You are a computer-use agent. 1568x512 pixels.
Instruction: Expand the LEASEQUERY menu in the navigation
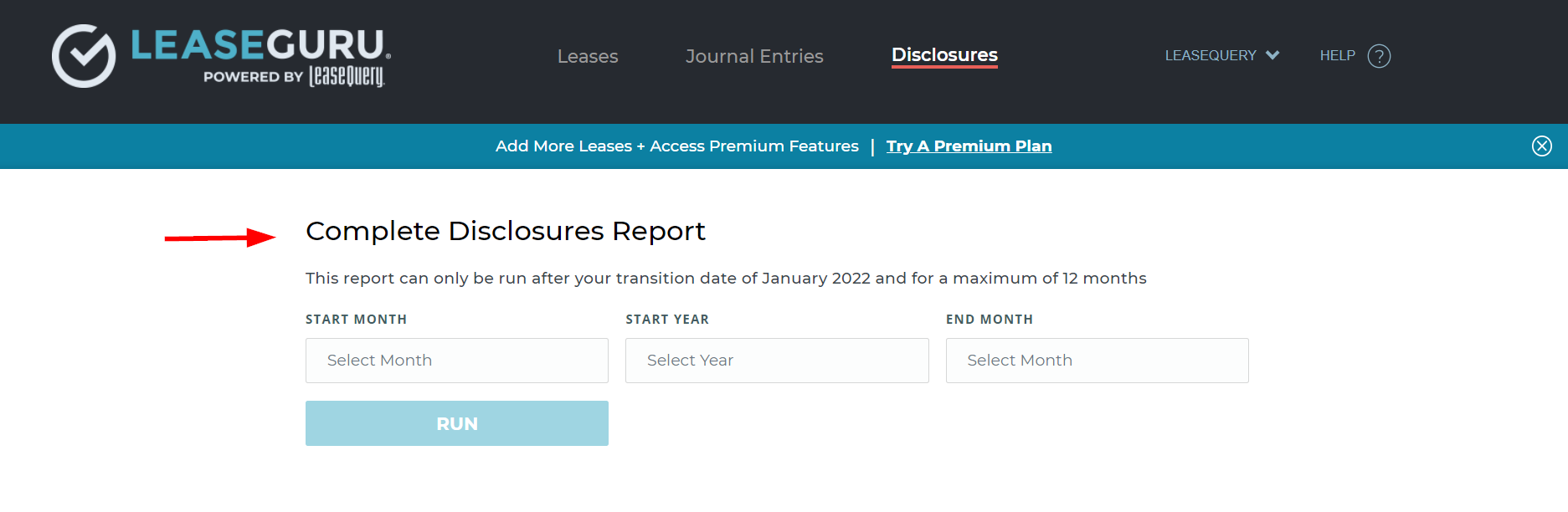tap(1211, 55)
